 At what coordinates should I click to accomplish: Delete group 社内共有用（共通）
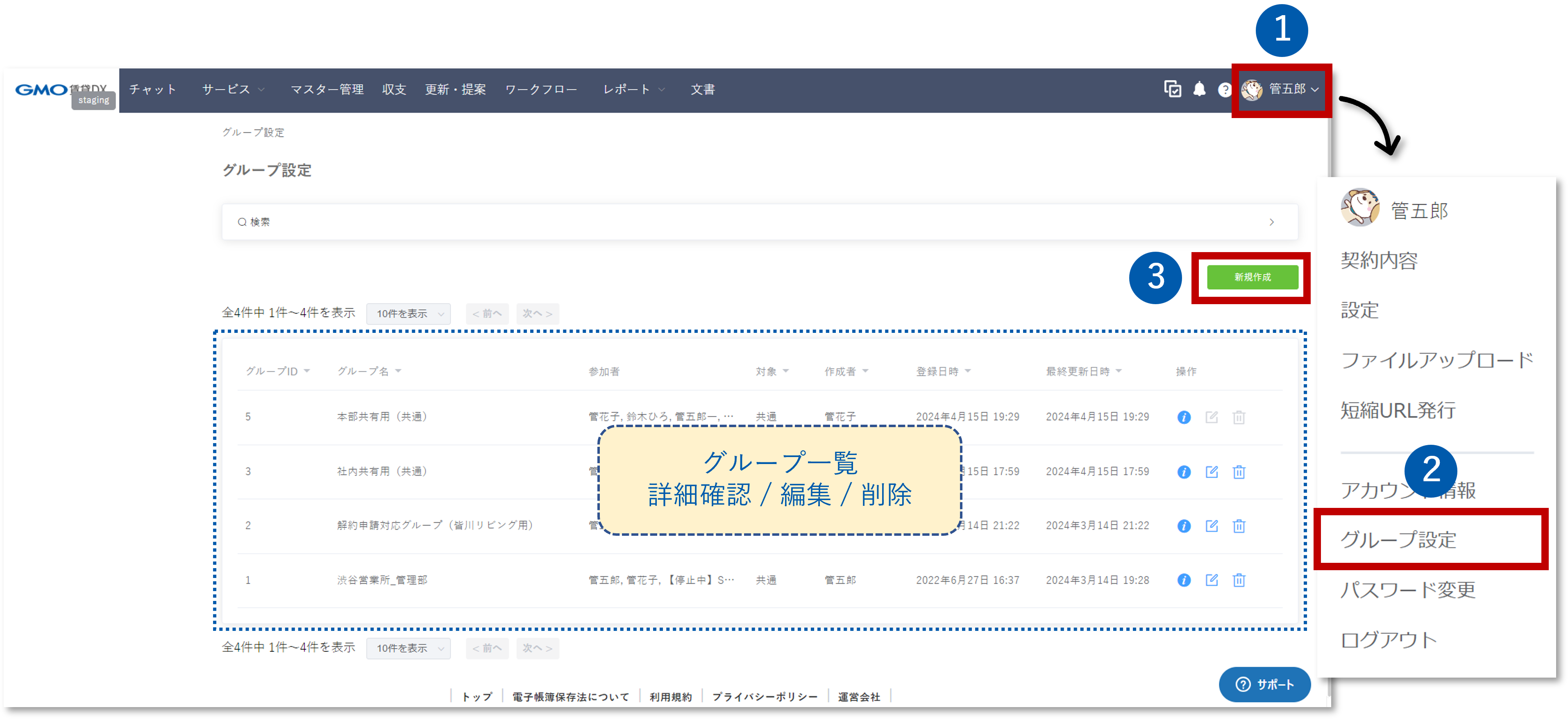pyautogui.click(x=1239, y=472)
